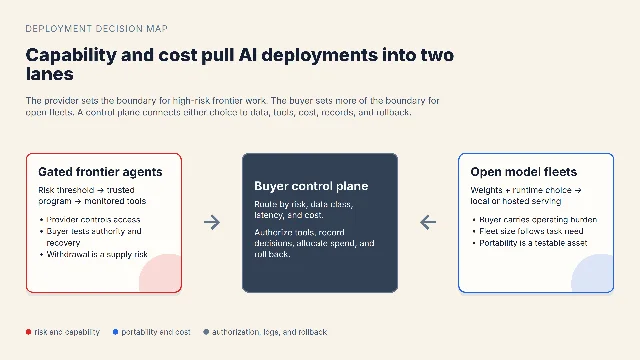Click text 'Weights + runtime choice'

tap(526, 196)
